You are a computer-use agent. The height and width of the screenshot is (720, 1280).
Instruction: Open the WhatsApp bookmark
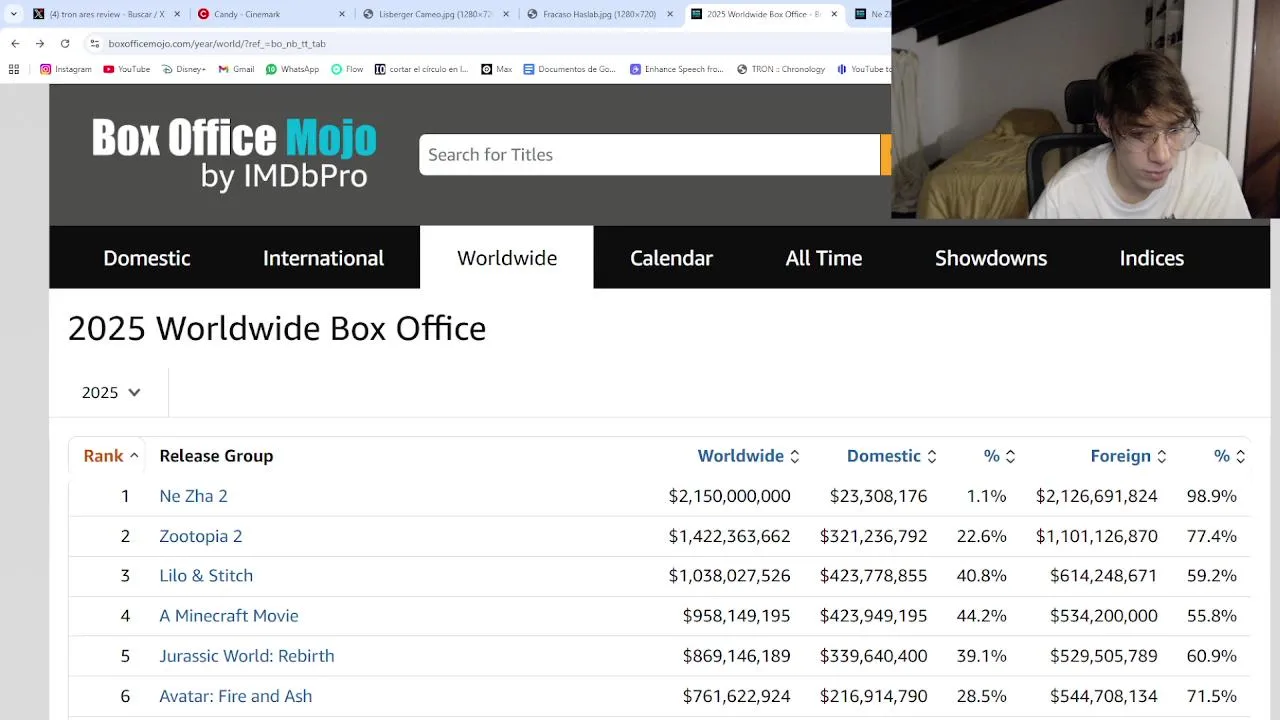(292, 69)
